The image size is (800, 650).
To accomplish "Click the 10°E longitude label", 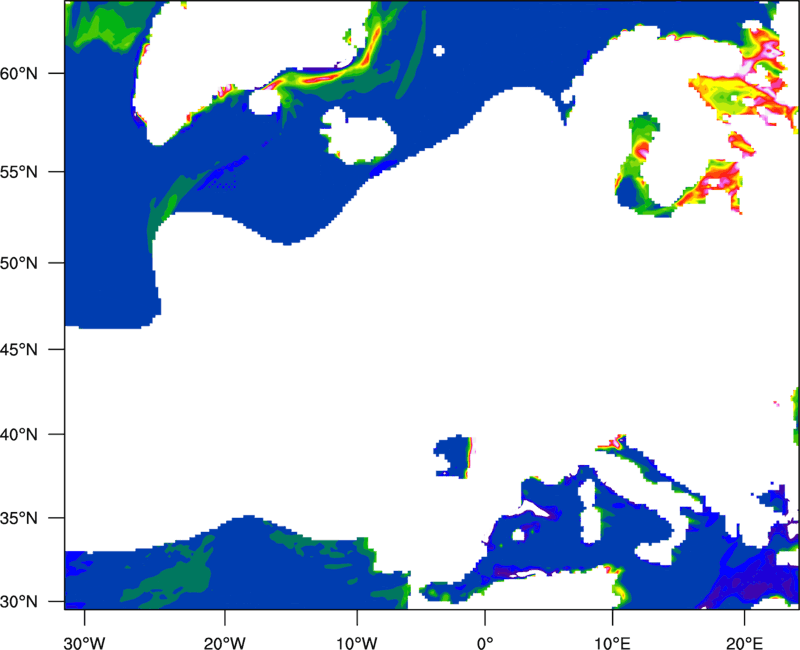I will 613,643.
